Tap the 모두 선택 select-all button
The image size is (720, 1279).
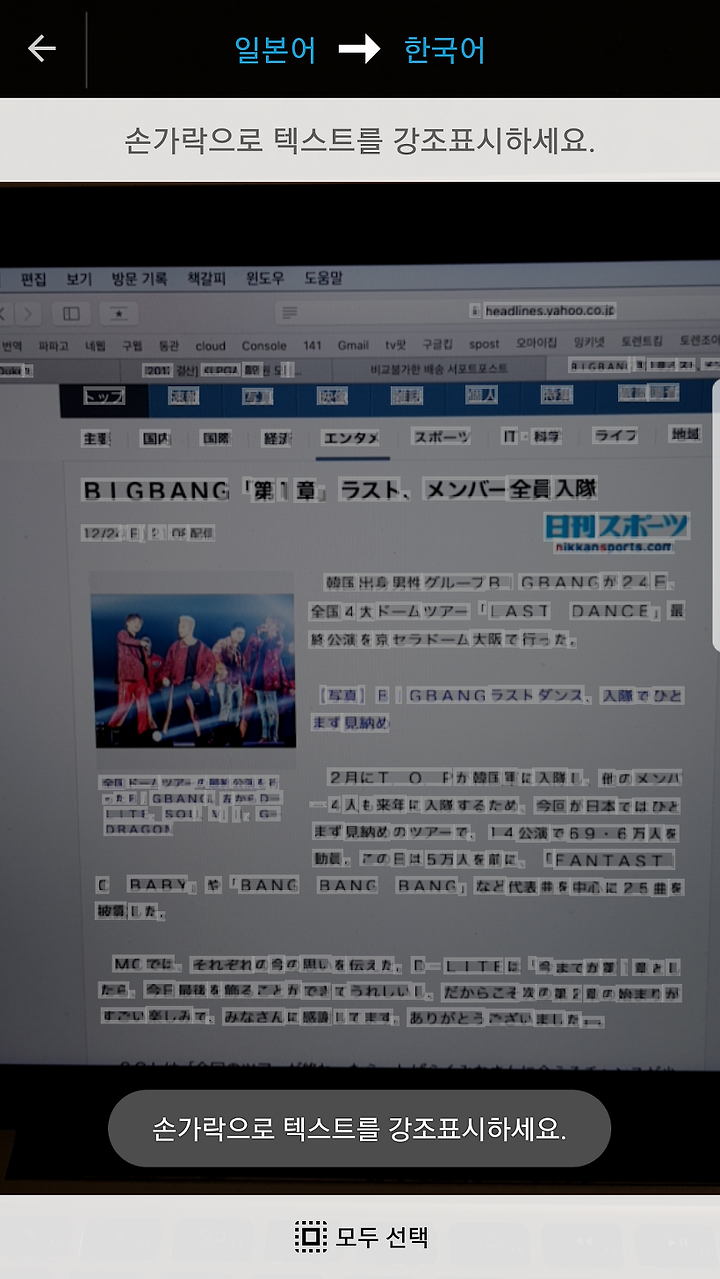361,1237
